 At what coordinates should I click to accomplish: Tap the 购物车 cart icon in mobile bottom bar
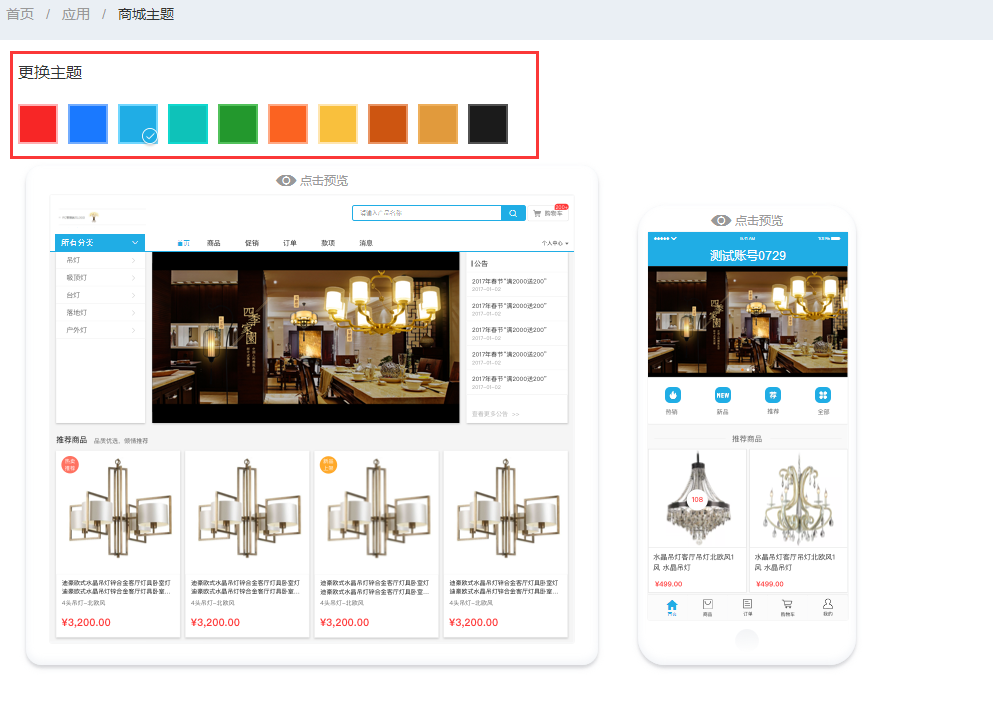787,605
